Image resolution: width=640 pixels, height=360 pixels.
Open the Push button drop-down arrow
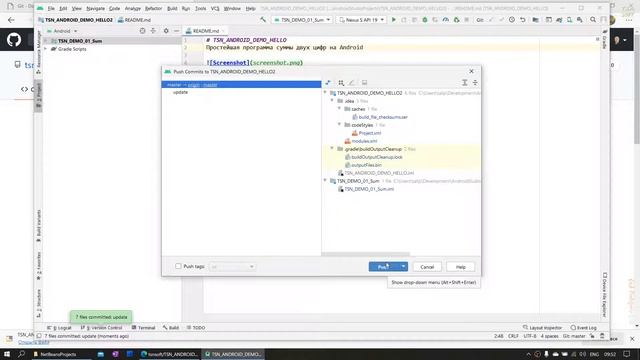click(403, 267)
